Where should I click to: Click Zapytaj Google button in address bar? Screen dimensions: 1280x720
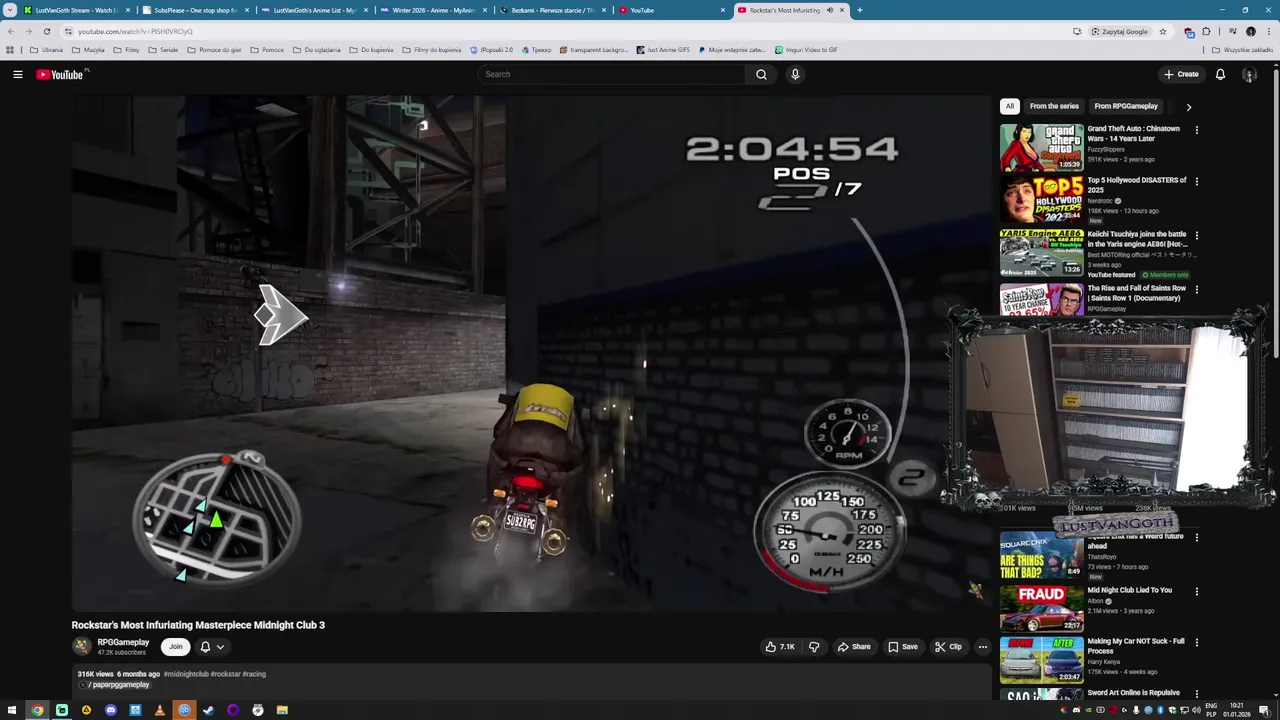click(x=1120, y=31)
